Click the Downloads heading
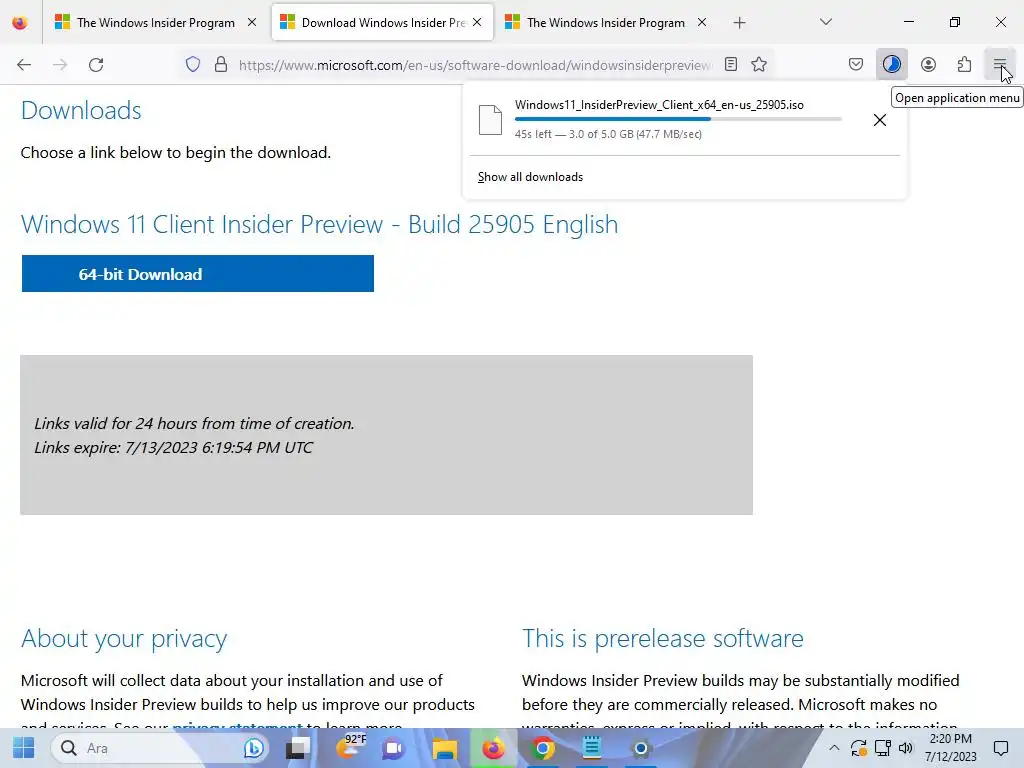The image size is (1024, 768). point(81,110)
